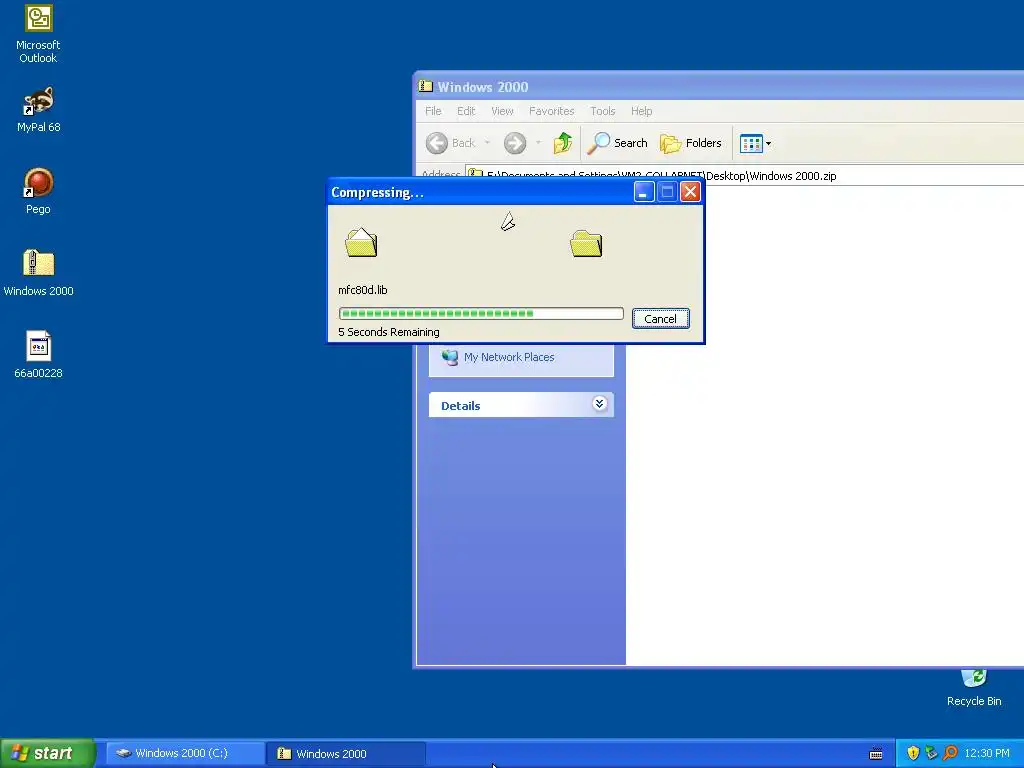Click the 12:30 PM clock
This screenshot has height=768, width=1024.
point(987,754)
